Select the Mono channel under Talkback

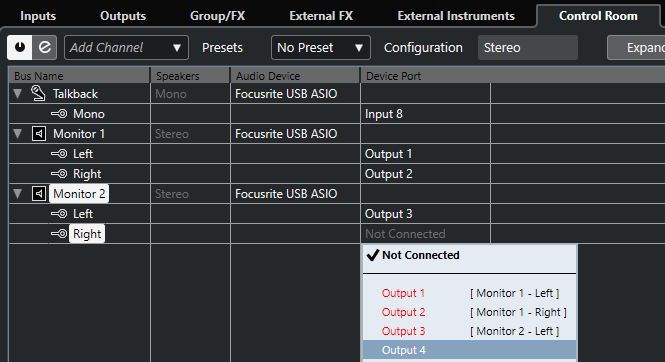(89, 114)
